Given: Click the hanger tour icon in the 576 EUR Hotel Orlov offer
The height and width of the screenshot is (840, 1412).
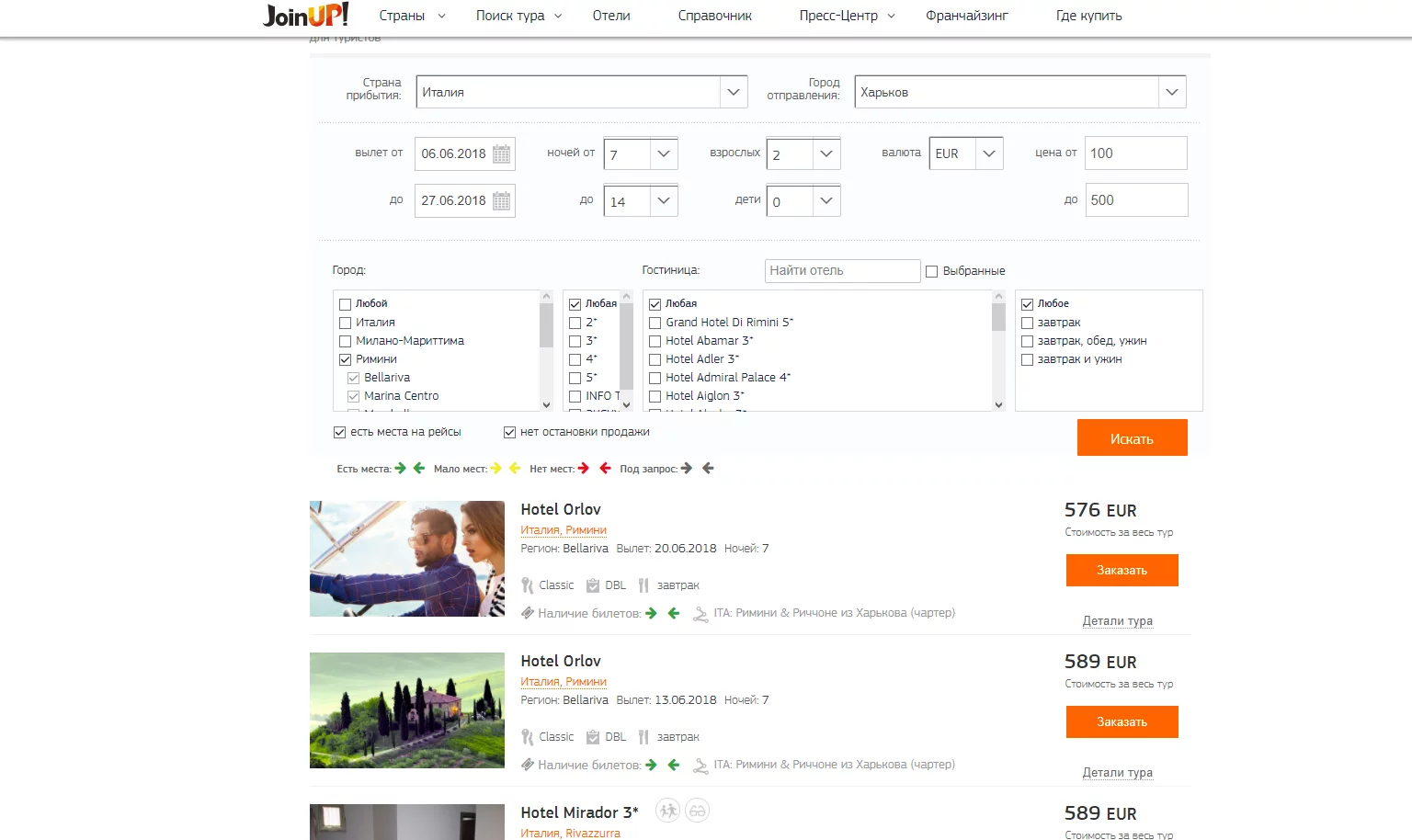Looking at the screenshot, I should click(700, 614).
